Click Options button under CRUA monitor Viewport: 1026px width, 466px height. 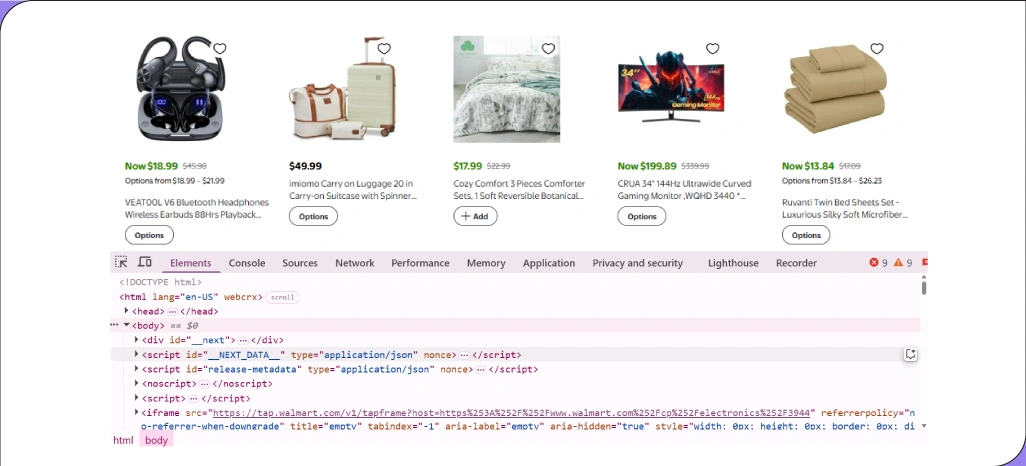coord(642,216)
